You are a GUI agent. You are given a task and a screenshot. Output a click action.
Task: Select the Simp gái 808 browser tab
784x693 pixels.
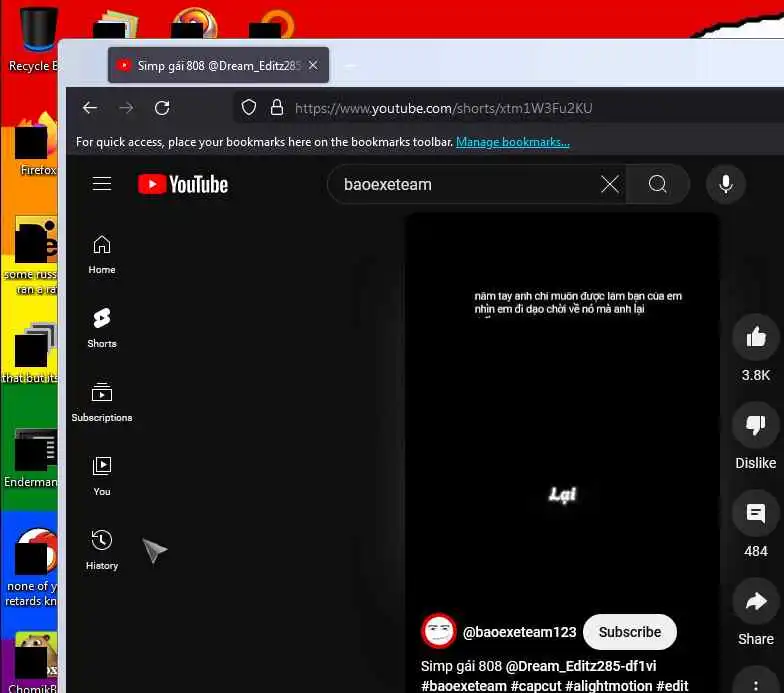click(218, 65)
